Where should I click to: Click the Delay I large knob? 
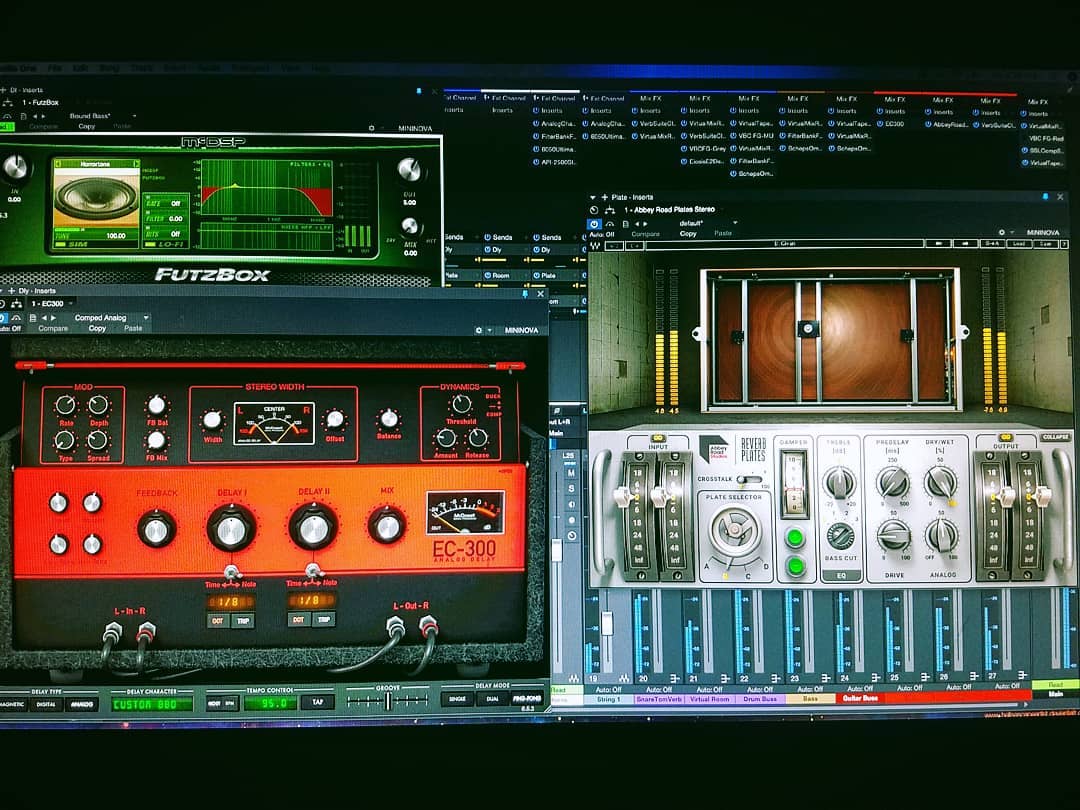point(231,527)
